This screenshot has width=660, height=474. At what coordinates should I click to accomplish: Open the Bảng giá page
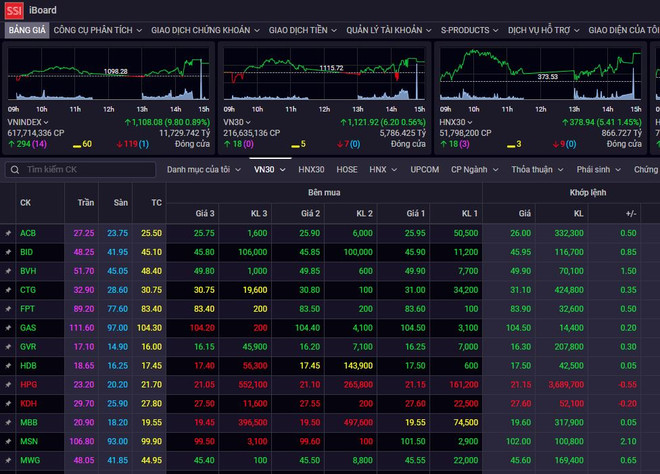click(x=27, y=30)
